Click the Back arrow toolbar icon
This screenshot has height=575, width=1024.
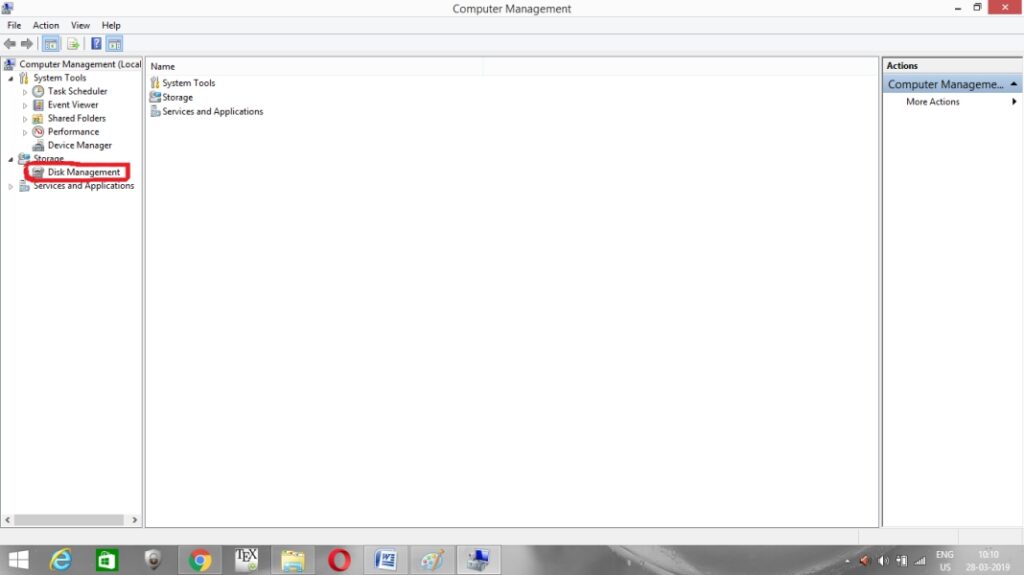pyautogui.click(x=10, y=44)
